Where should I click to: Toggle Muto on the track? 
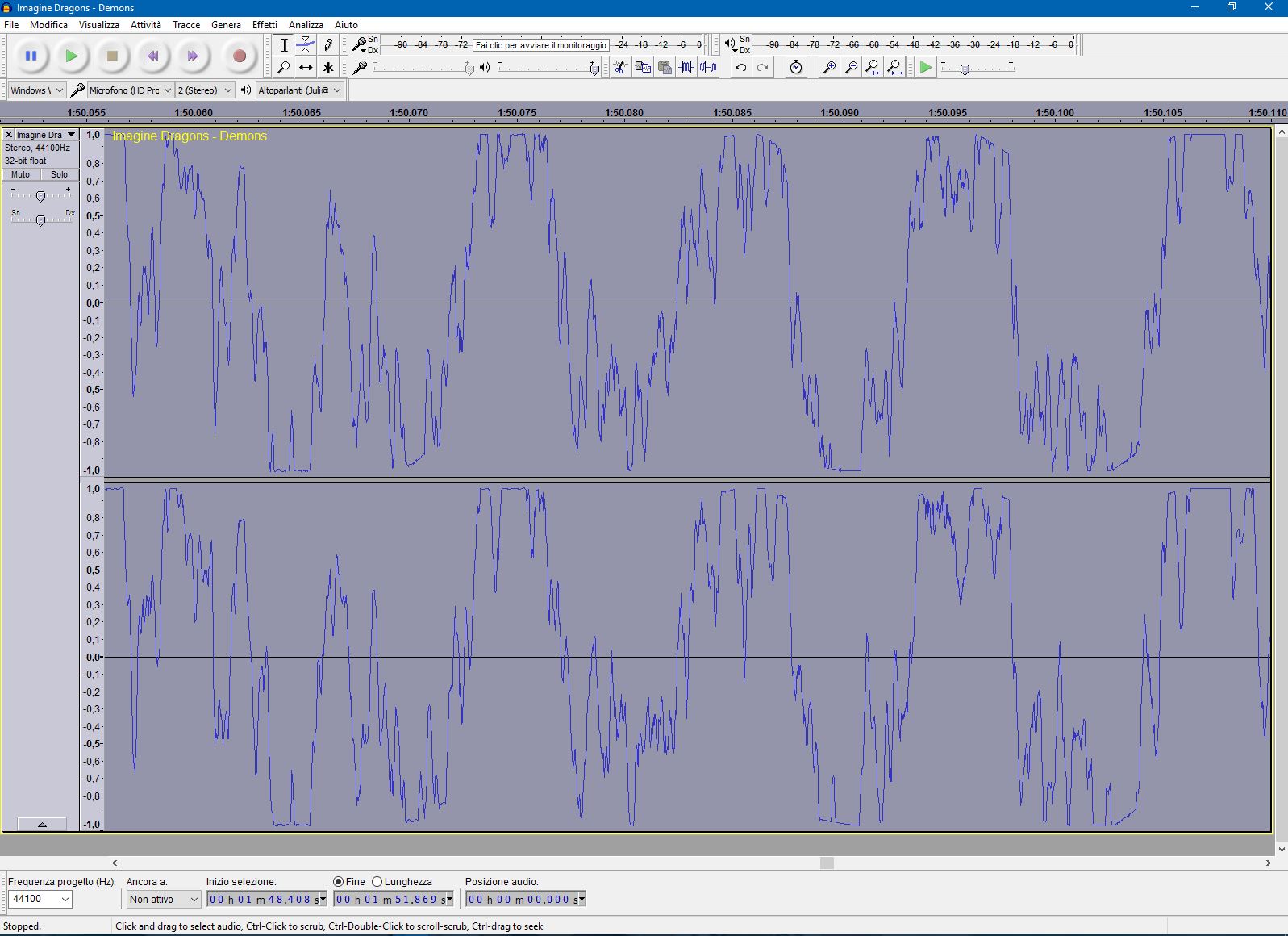tap(20, 174)
